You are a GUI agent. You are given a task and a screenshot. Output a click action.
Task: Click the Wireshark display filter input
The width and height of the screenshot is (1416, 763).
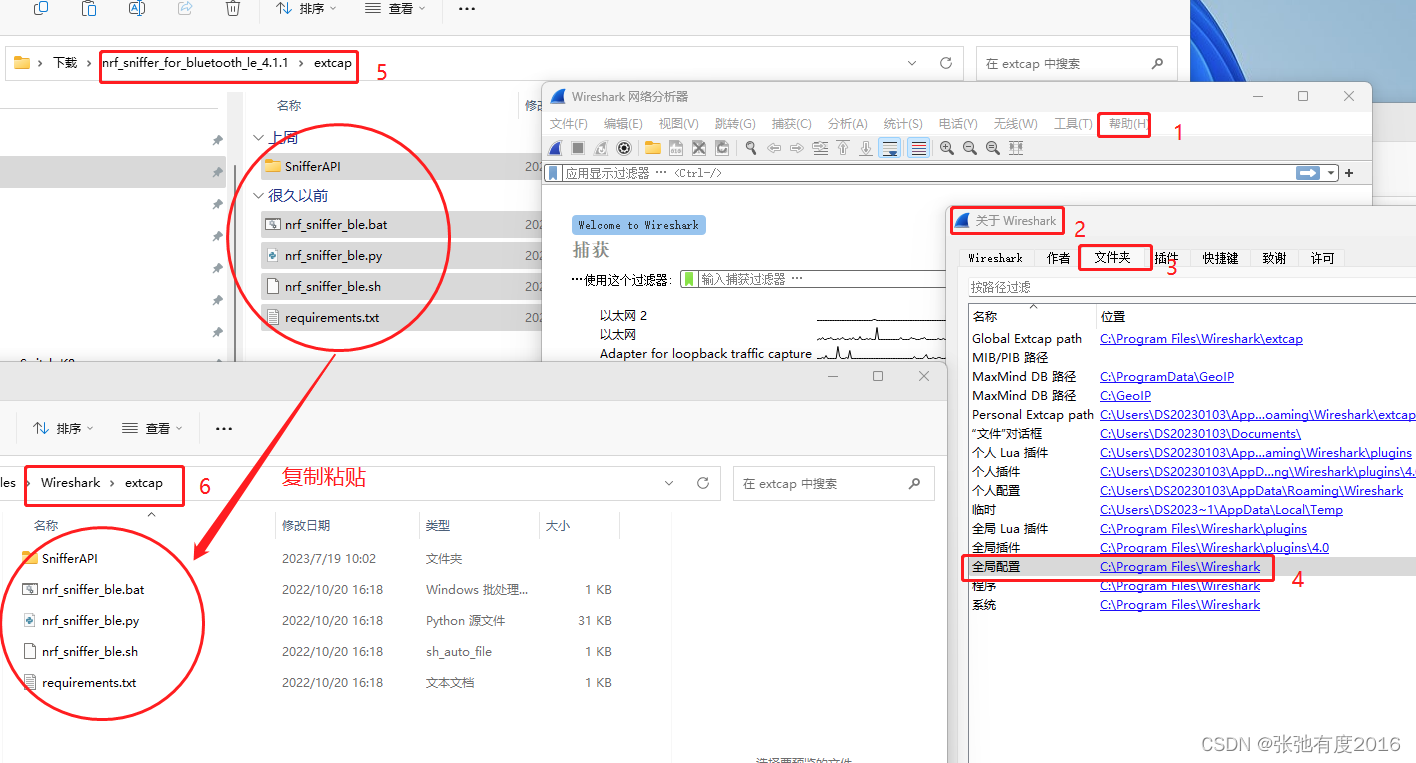click(927, 173)
